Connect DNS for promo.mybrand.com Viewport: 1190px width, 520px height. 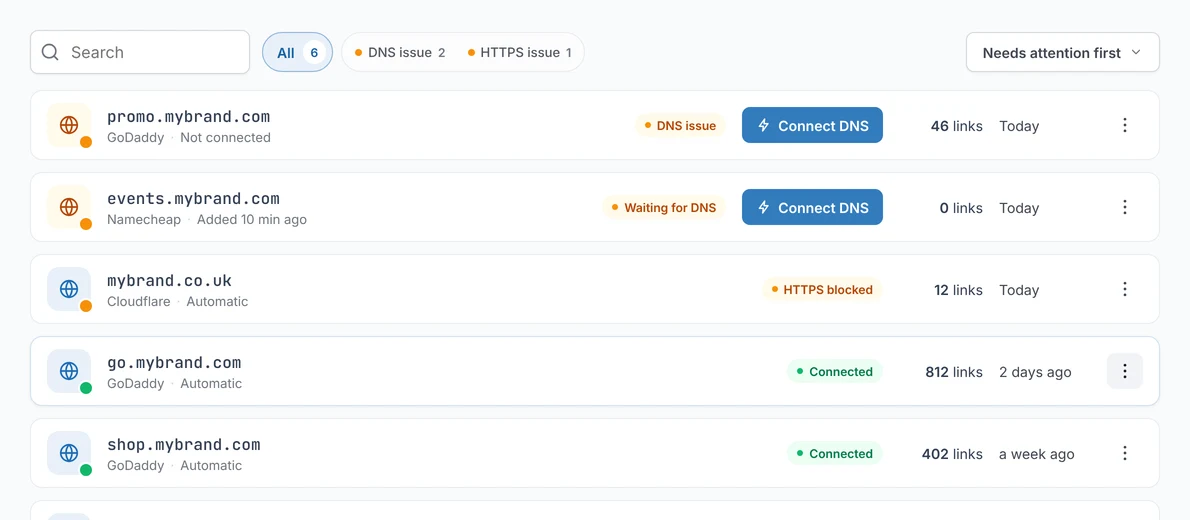point(812,125)
